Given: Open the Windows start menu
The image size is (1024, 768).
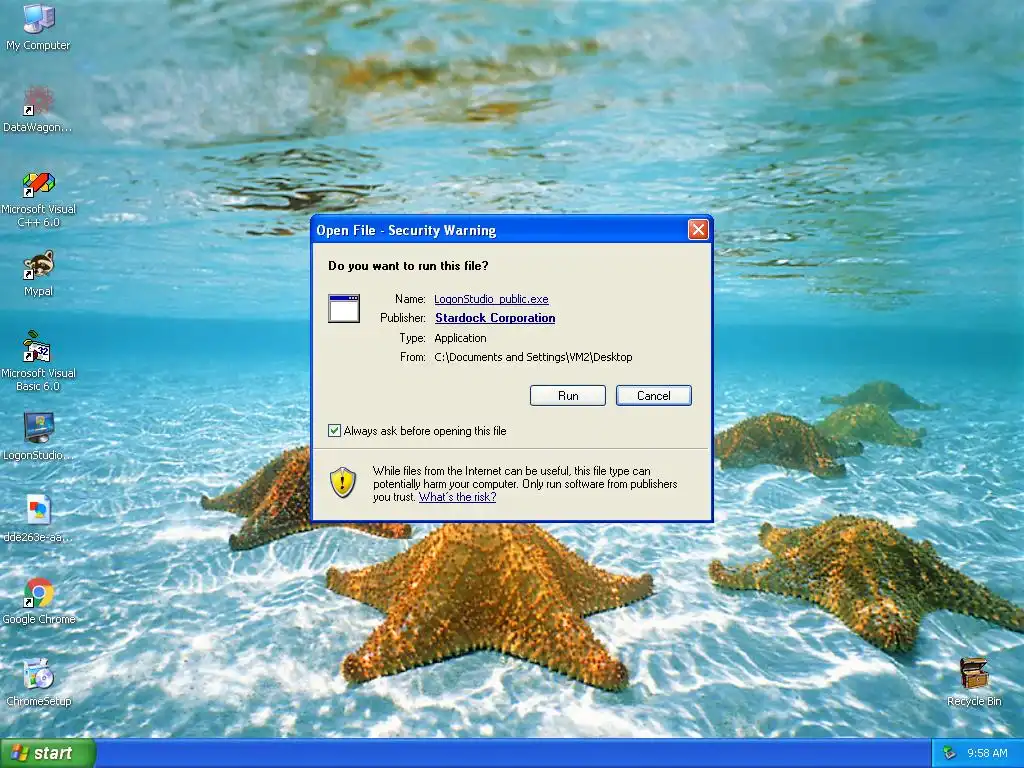Looking at the screenshot, I should [x=47, y=753].
